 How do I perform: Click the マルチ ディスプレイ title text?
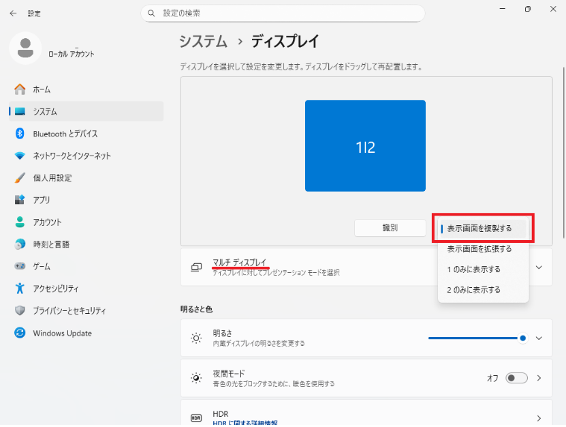click(240, 262)
